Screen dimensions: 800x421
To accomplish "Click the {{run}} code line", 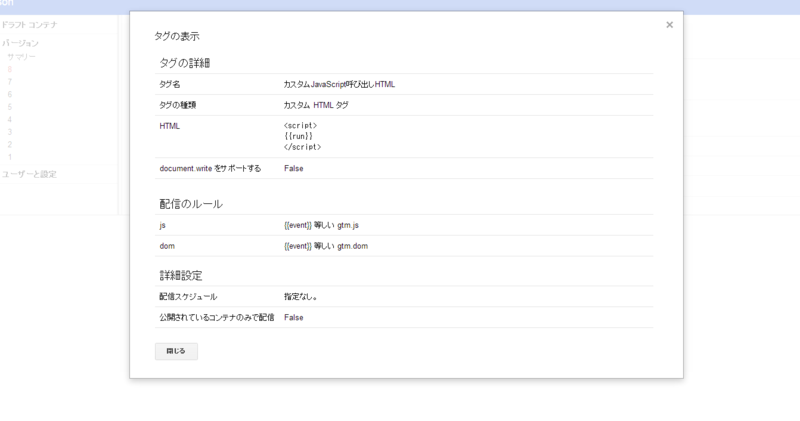I will coord(298,136).
